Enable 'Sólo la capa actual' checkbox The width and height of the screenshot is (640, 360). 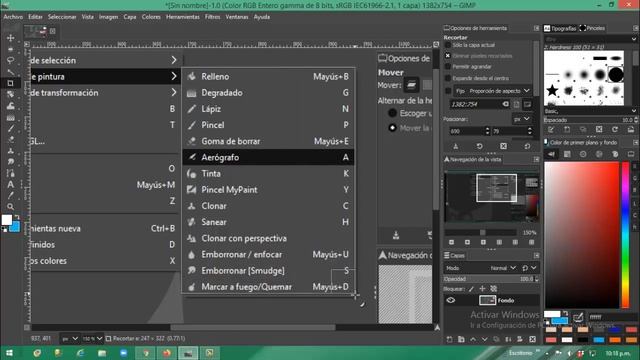pos(448,45)
